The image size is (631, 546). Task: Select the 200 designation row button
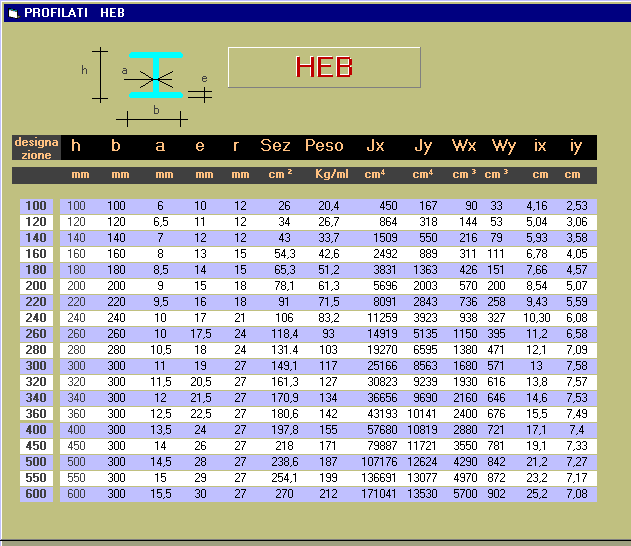tap(36, 286)
